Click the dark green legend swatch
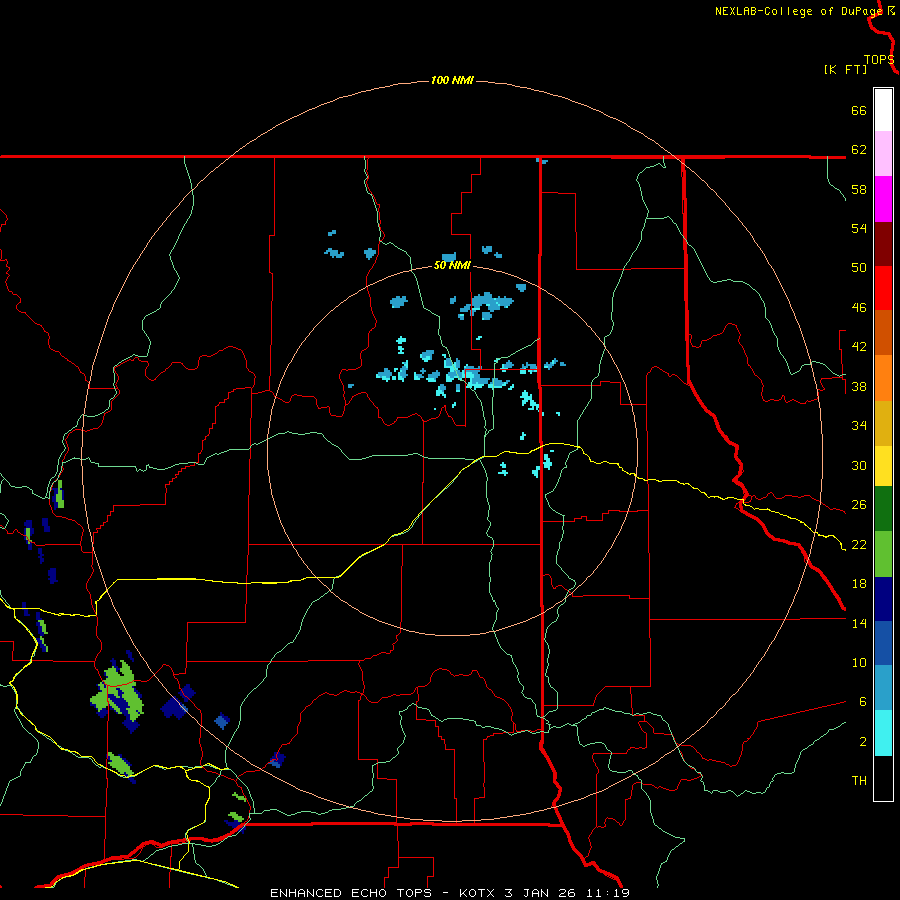 pyautogui.click(x=883, y=509)
